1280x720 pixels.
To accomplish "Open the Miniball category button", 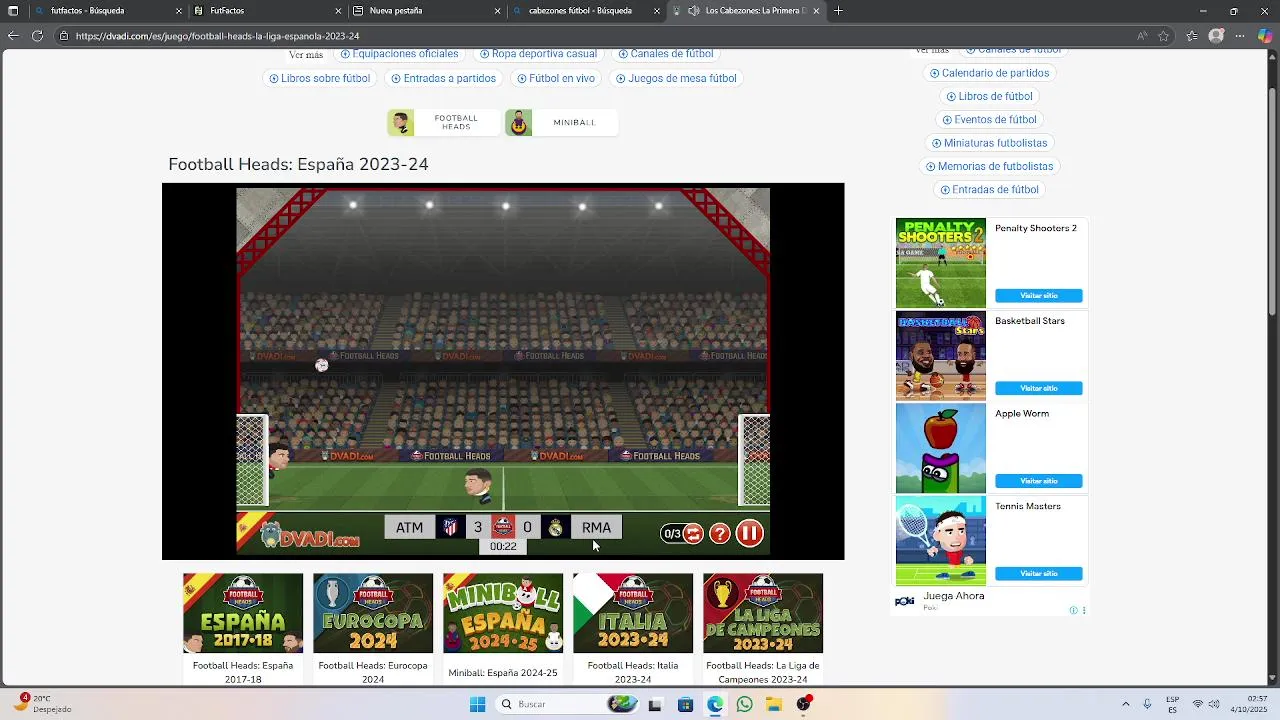I will tap(561, 123).
